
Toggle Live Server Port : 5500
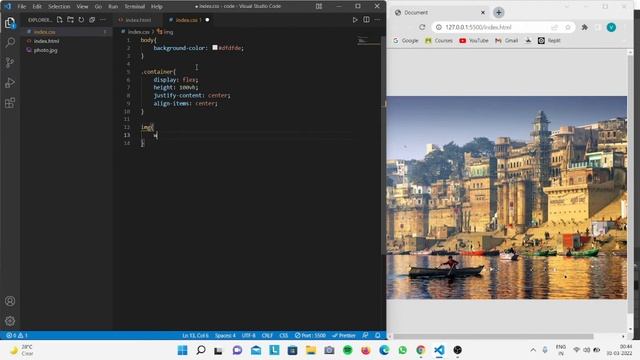[x=310, y=335]
